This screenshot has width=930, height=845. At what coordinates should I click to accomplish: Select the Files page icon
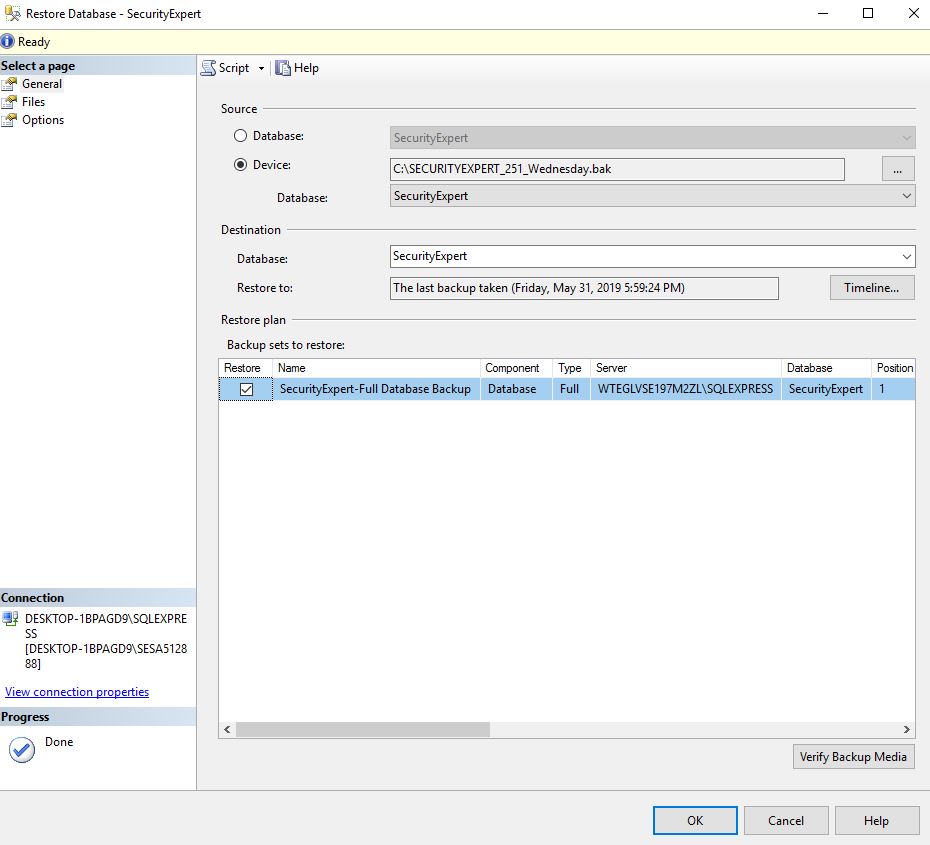tap(9, 102)
